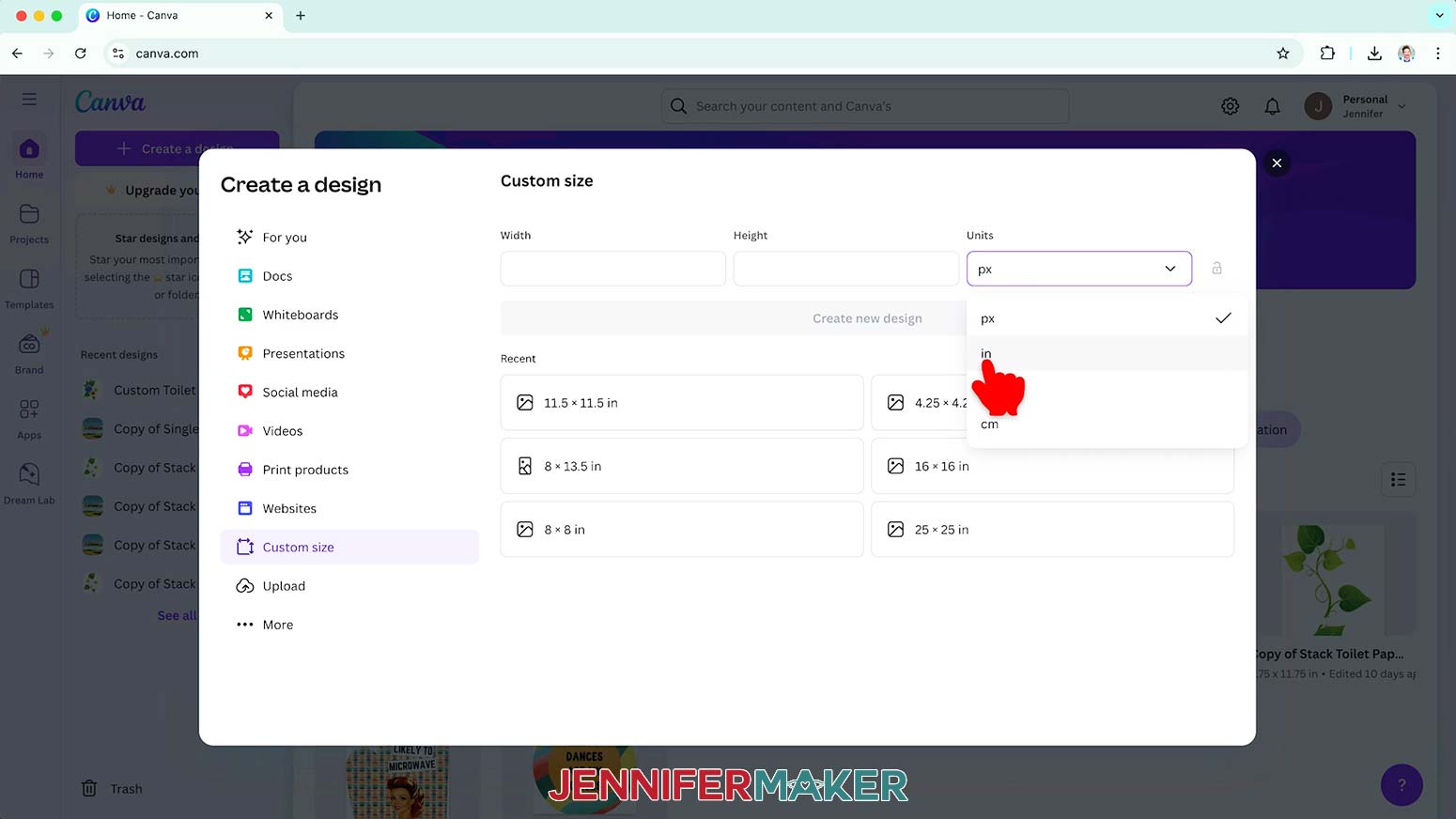Open the Chrome three-dot menu
This screenshot has width=1456, height=819.
coord(1438,54)
